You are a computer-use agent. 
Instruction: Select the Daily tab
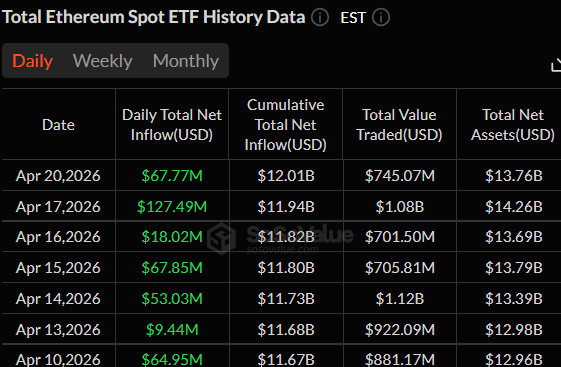click(x=33, y=61)
